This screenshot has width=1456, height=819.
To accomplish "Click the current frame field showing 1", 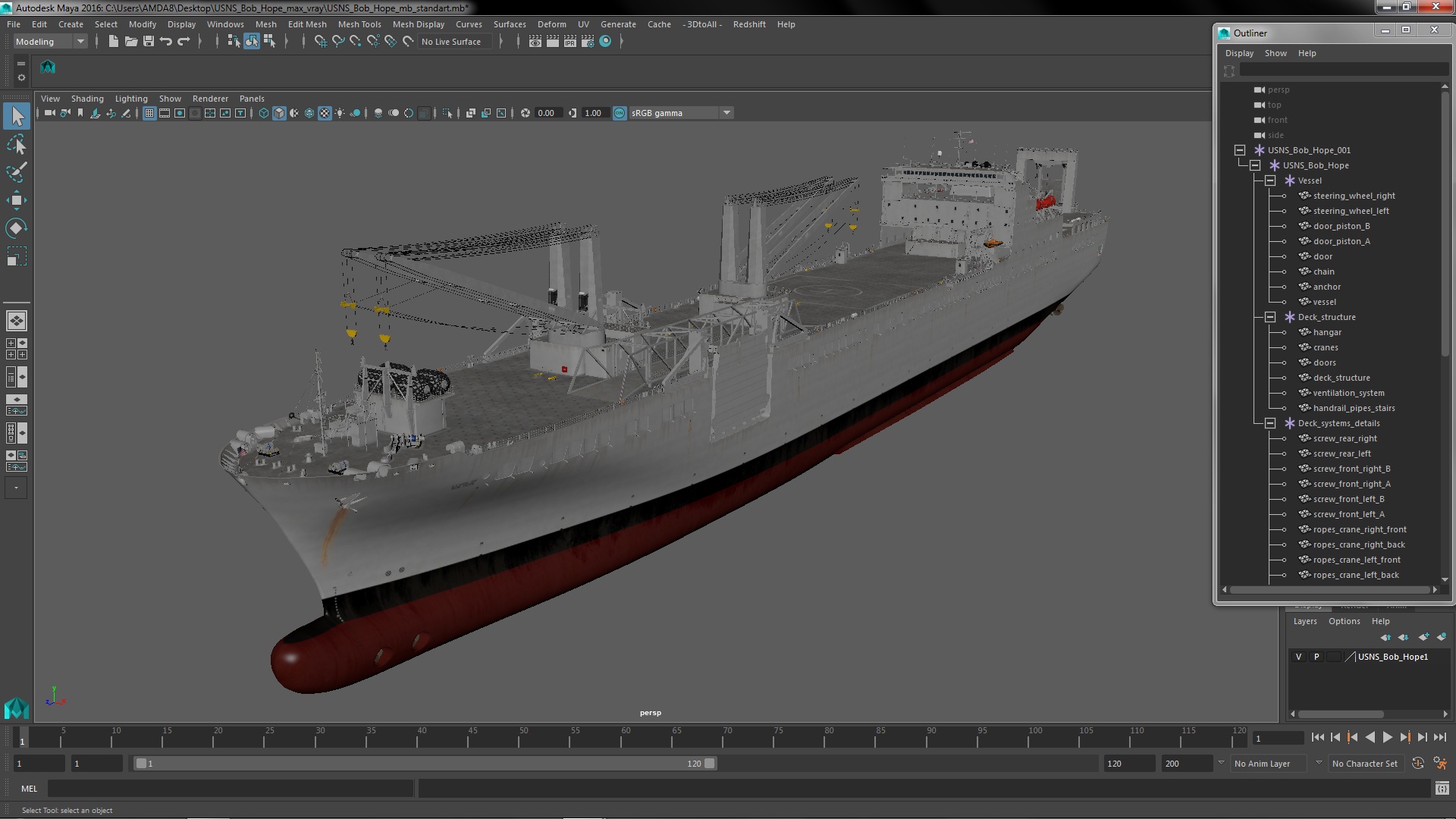I will 1279,738.
